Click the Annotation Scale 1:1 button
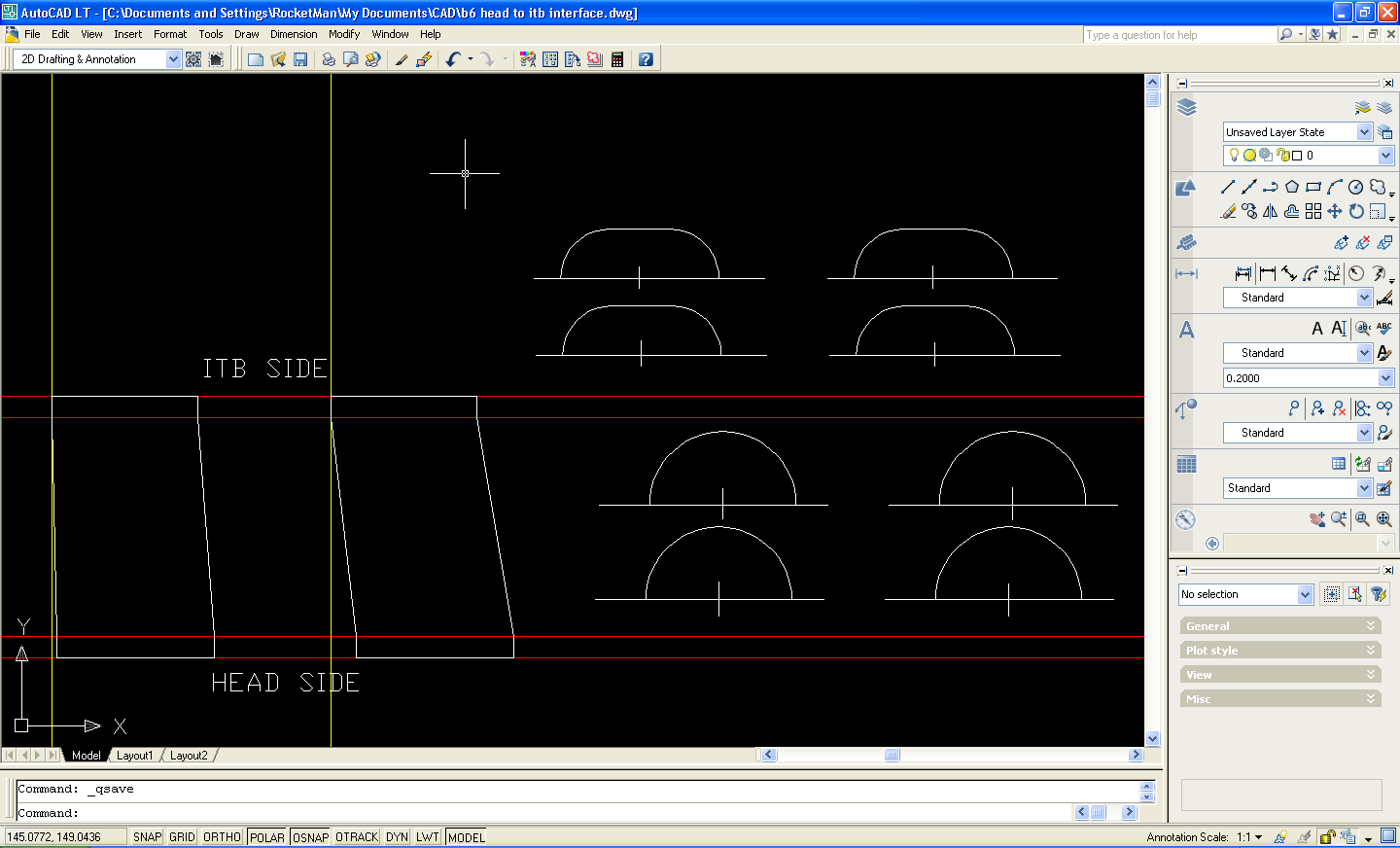The height and width of the screenshot is (848, 1400). [x=1250, y=837]
